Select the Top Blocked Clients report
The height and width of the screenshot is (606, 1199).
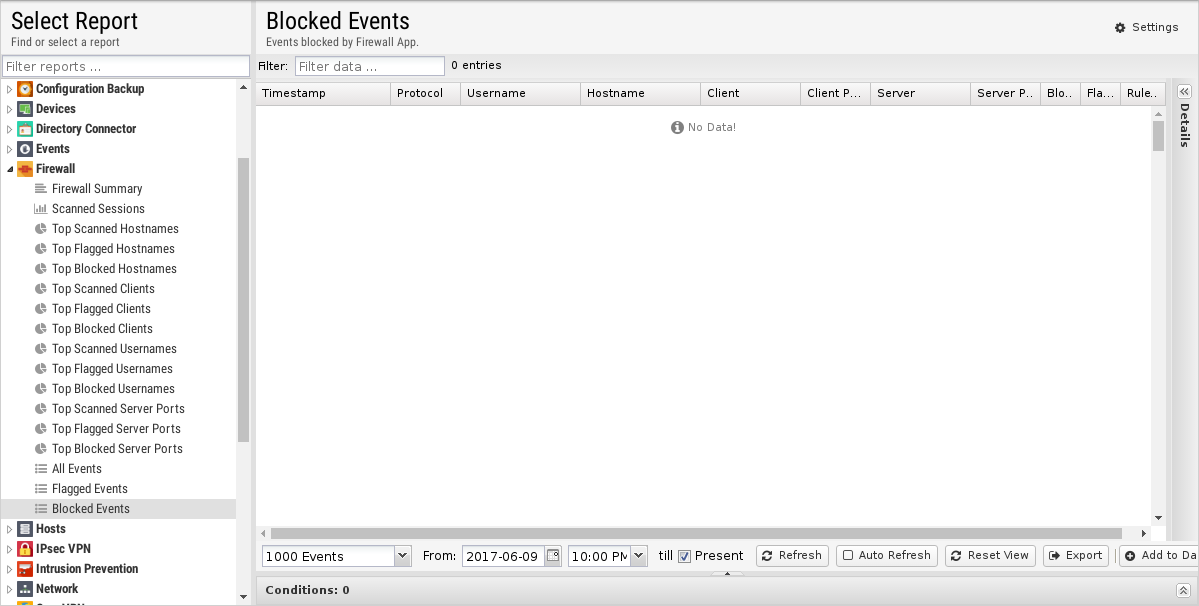(x=102, y=329)
